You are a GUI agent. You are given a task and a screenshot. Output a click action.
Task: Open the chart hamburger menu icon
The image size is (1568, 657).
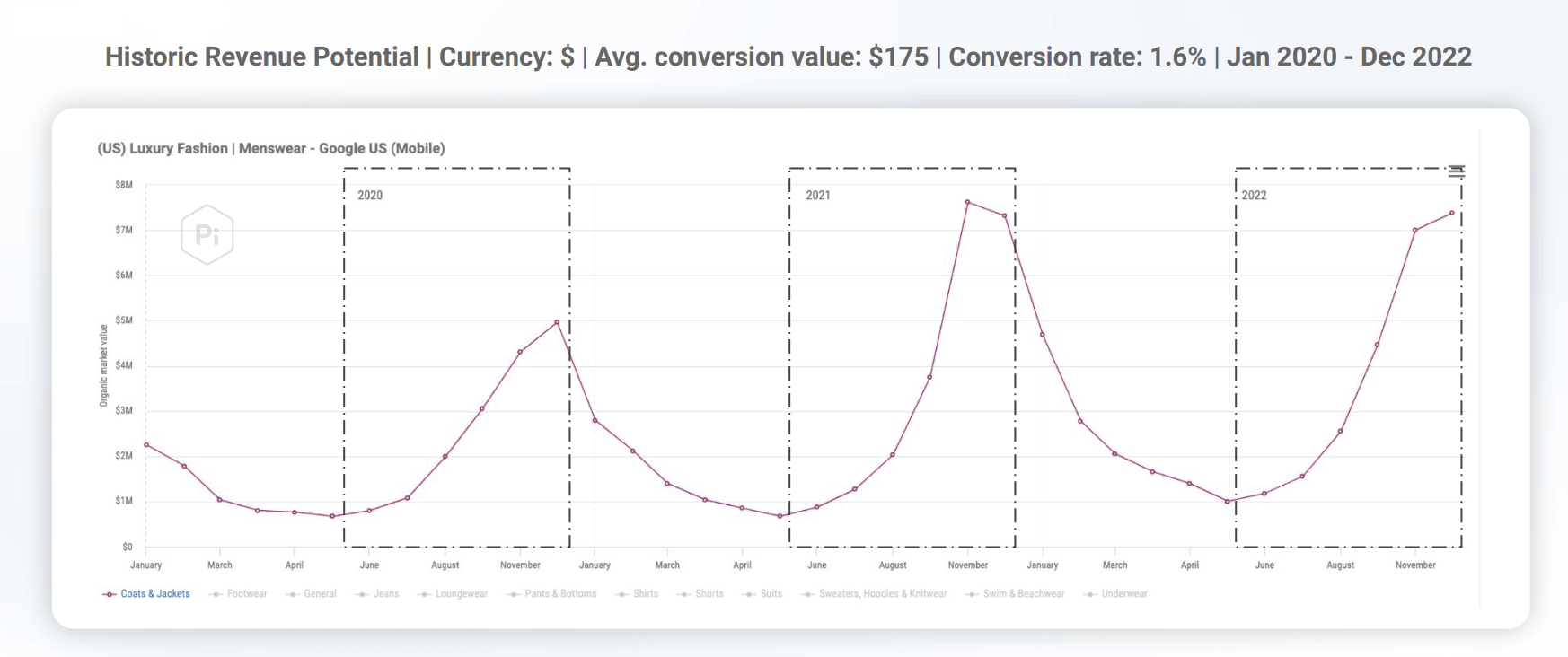[1456, 171]
